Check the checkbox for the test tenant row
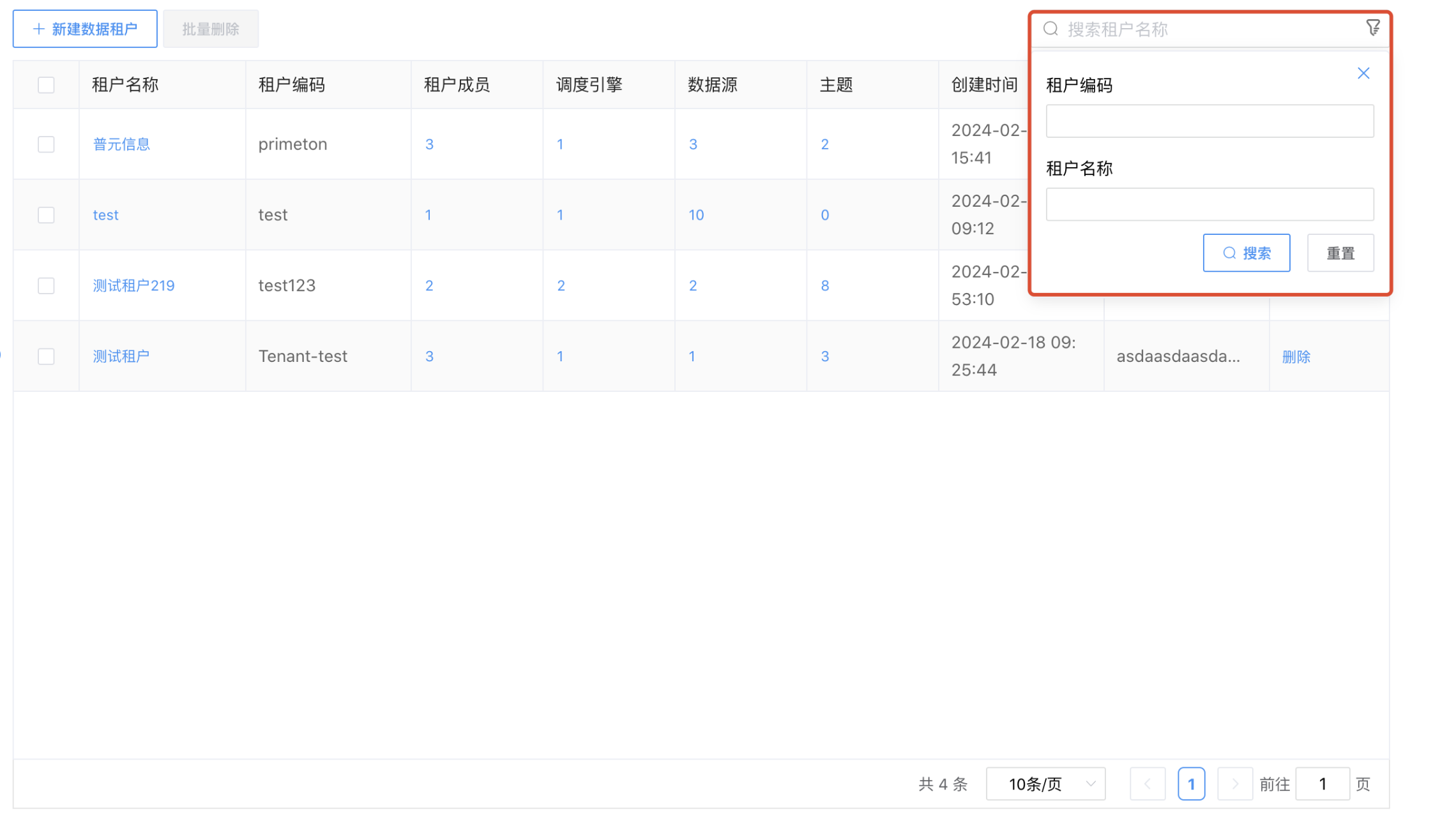Image resolution: width=1433 pixels, height=840 pixels. coord(45,215)
